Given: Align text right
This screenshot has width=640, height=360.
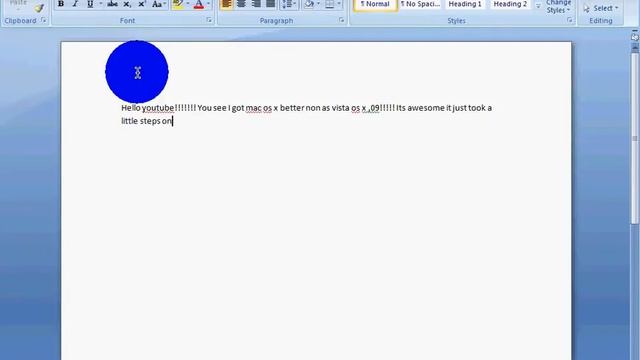Looking at the screenshot, I should coord(256,4).
